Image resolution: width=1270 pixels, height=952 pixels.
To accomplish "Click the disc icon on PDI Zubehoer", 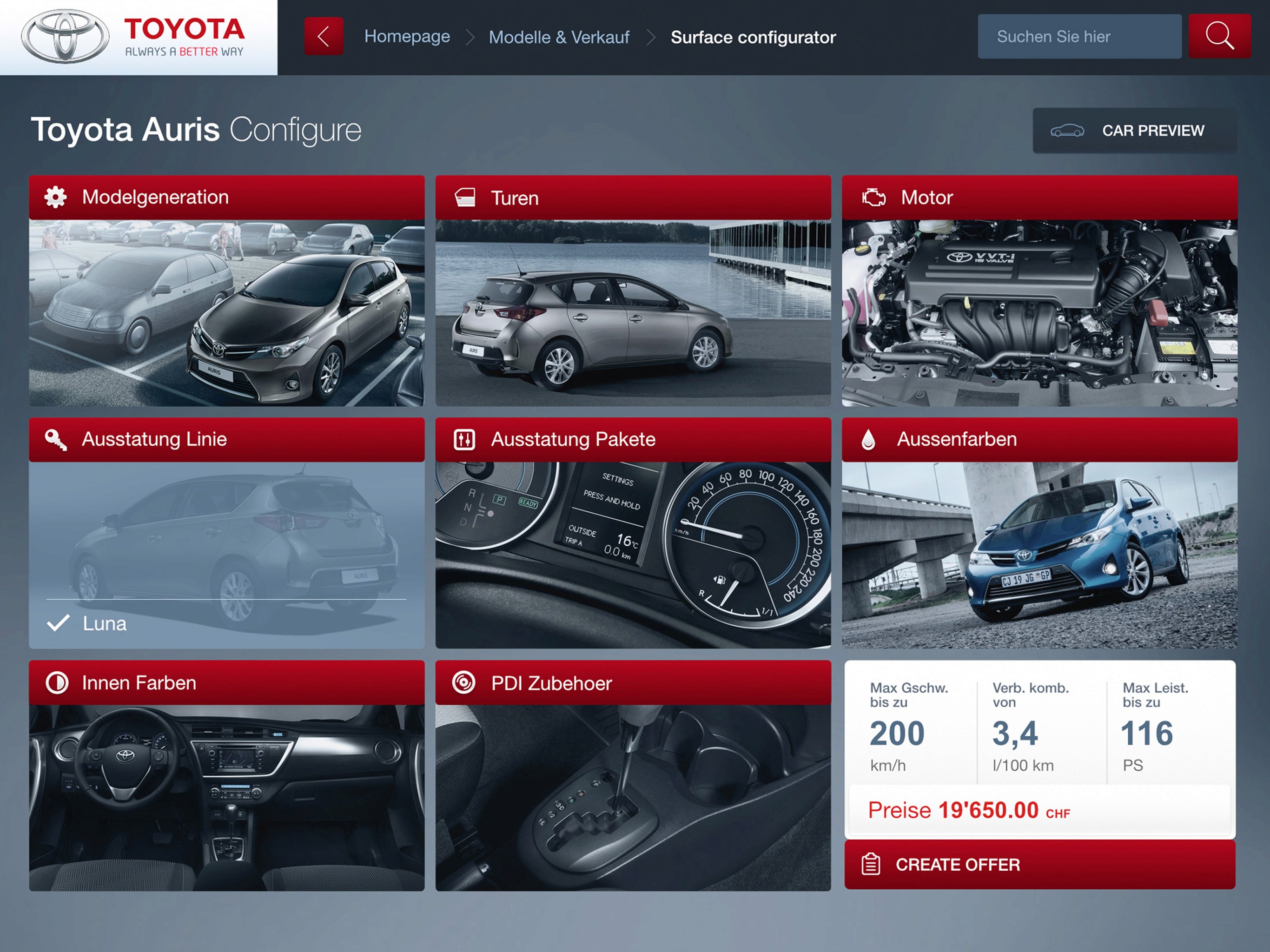I will point(464,683).
